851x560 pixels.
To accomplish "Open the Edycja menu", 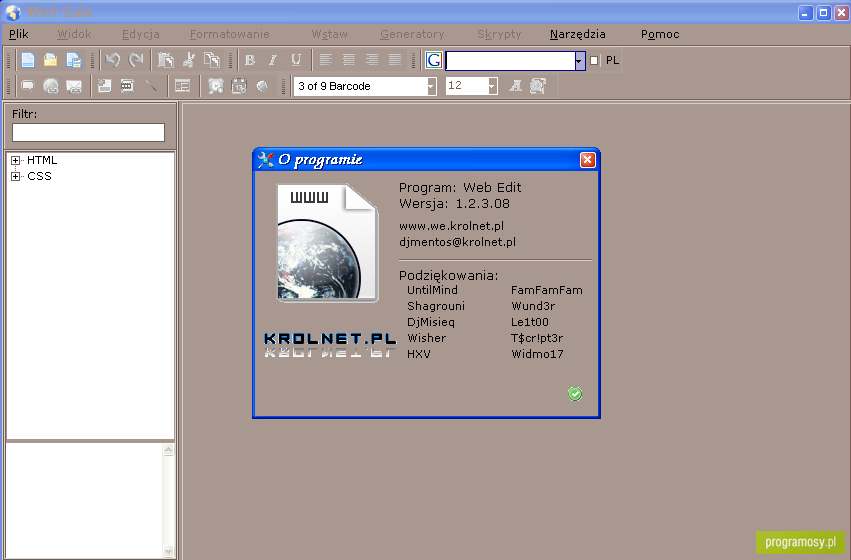I will pyautogui.click(x=141, y=34).
